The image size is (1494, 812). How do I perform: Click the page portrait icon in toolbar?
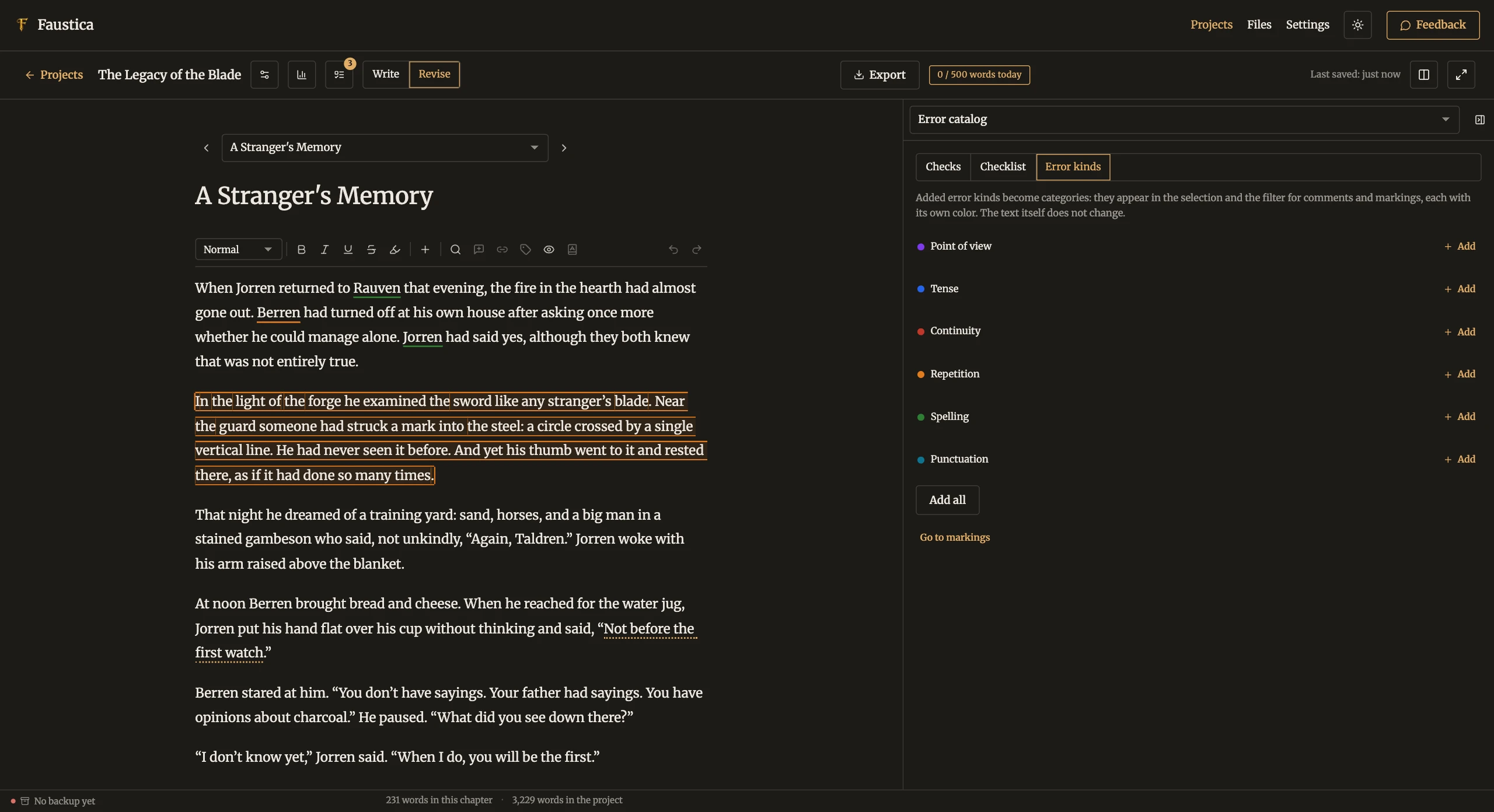572,250
